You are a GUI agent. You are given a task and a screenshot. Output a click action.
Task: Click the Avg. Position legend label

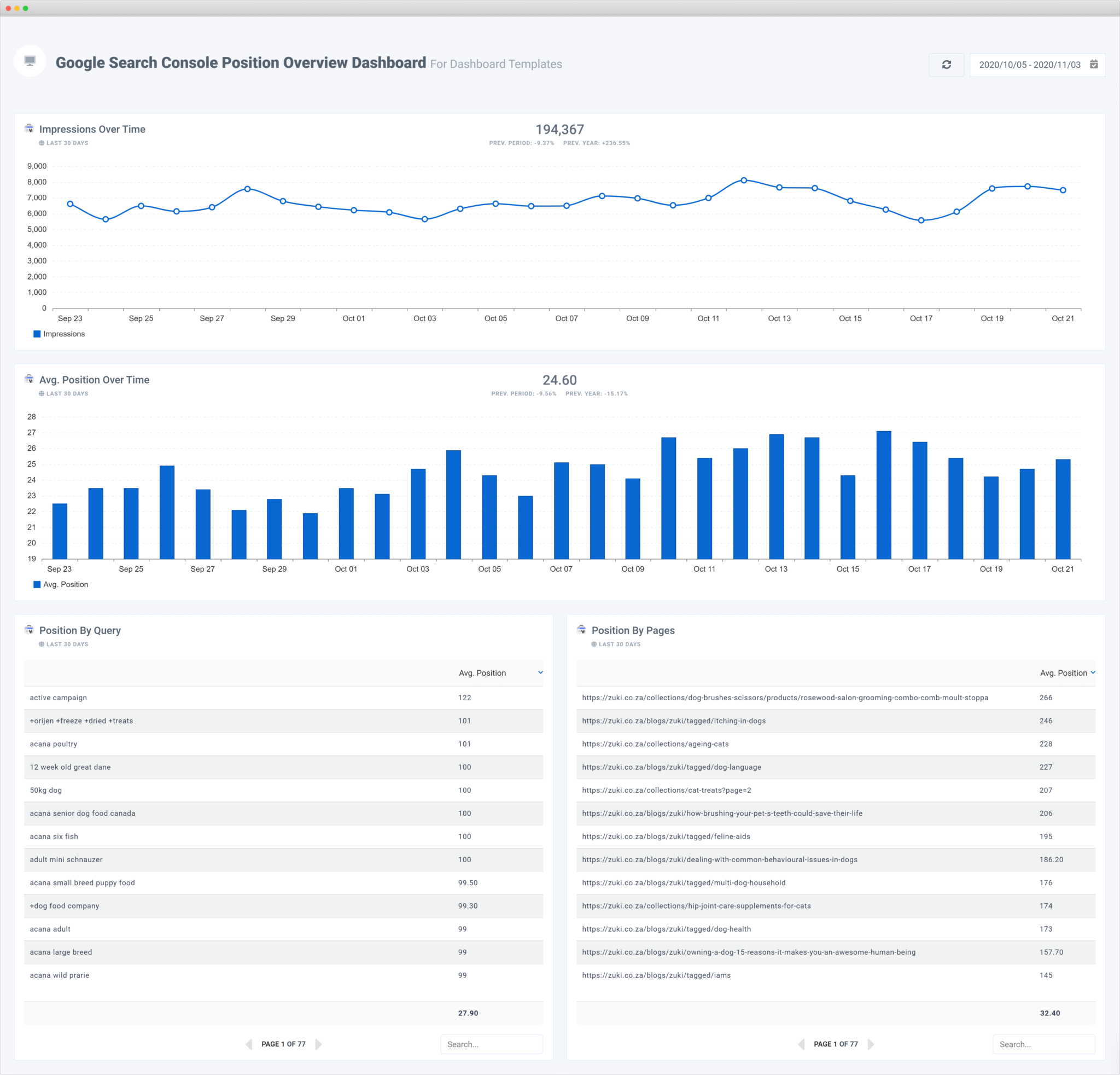pyautogui.click(x=66, y=585)
